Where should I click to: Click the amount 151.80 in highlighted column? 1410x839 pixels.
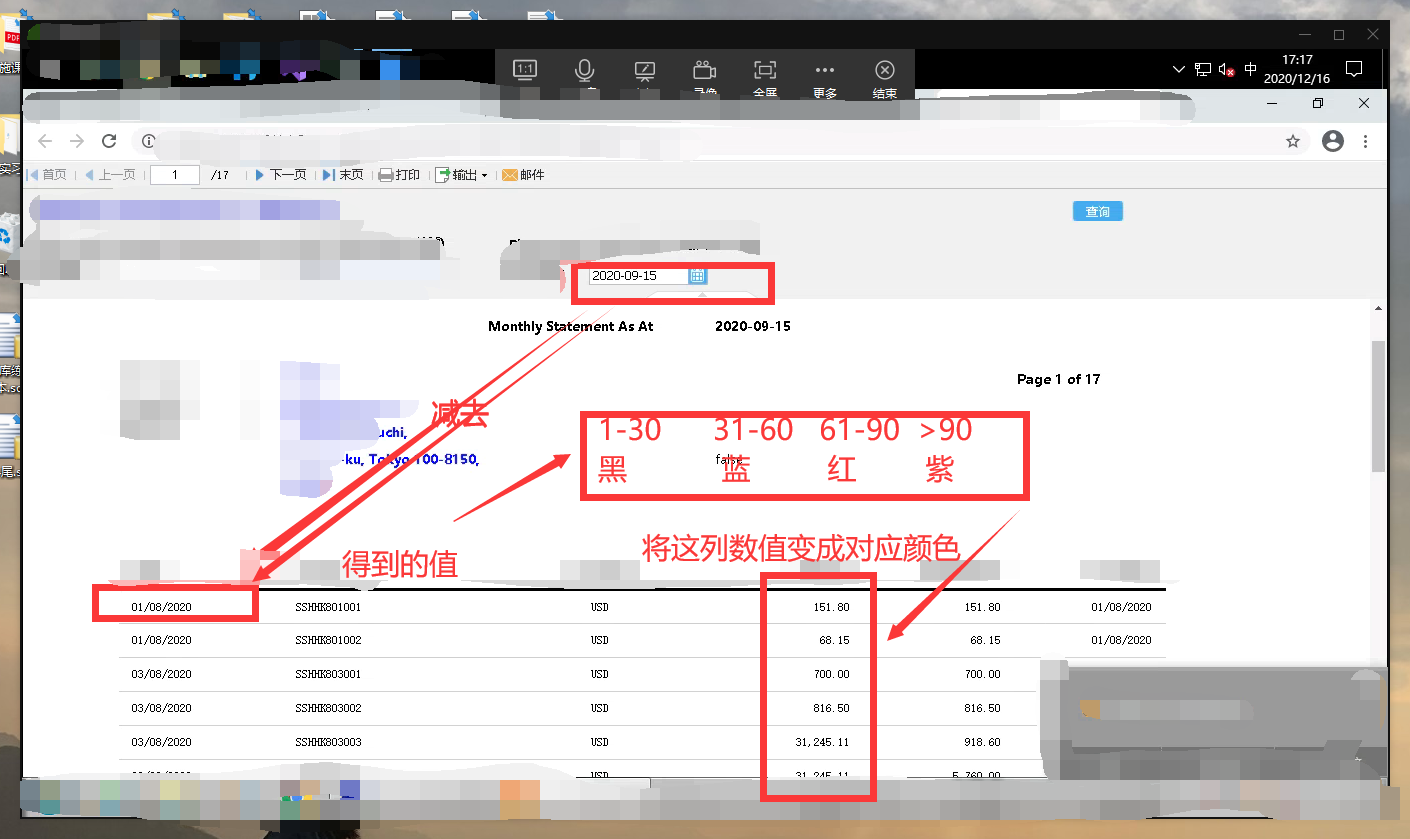831,607
